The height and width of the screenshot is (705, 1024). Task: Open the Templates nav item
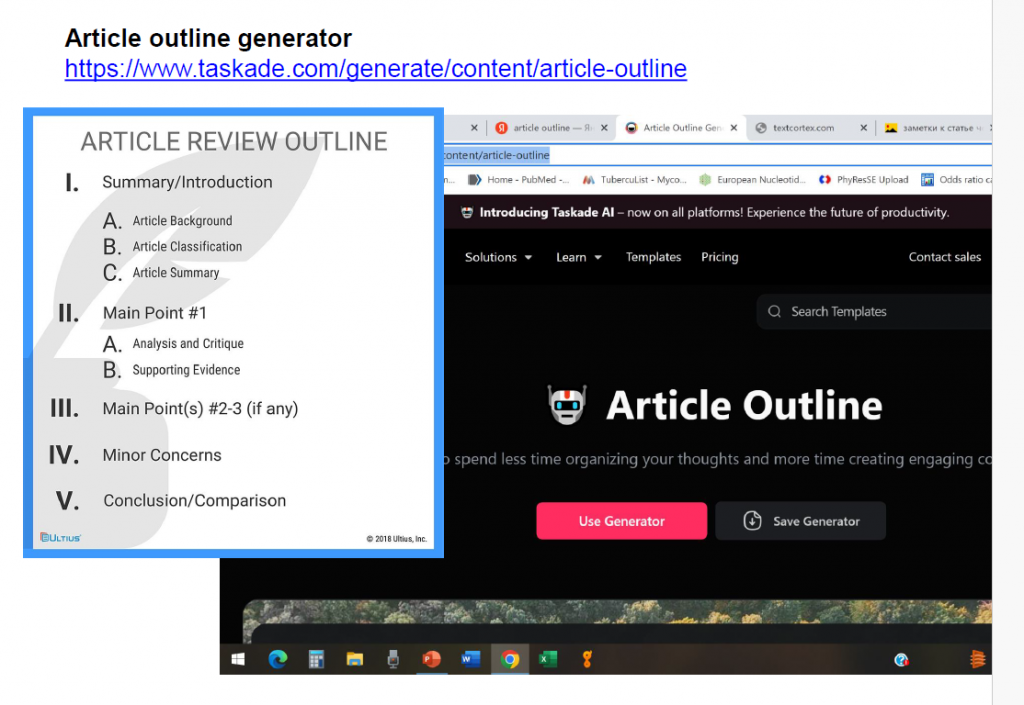click(x=653, y=257)
